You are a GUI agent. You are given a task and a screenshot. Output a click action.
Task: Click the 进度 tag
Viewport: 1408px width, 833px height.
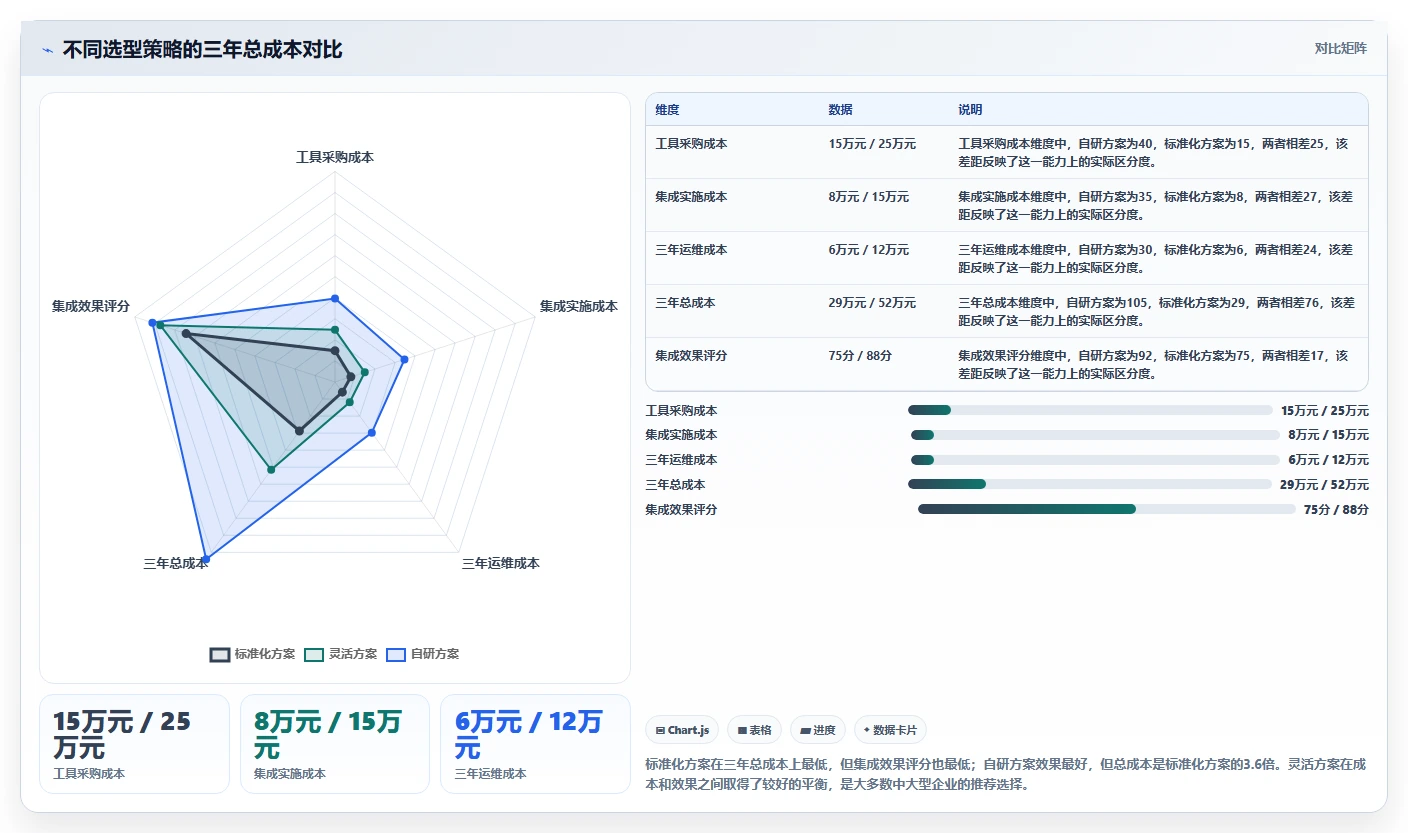tap(818, 730)
